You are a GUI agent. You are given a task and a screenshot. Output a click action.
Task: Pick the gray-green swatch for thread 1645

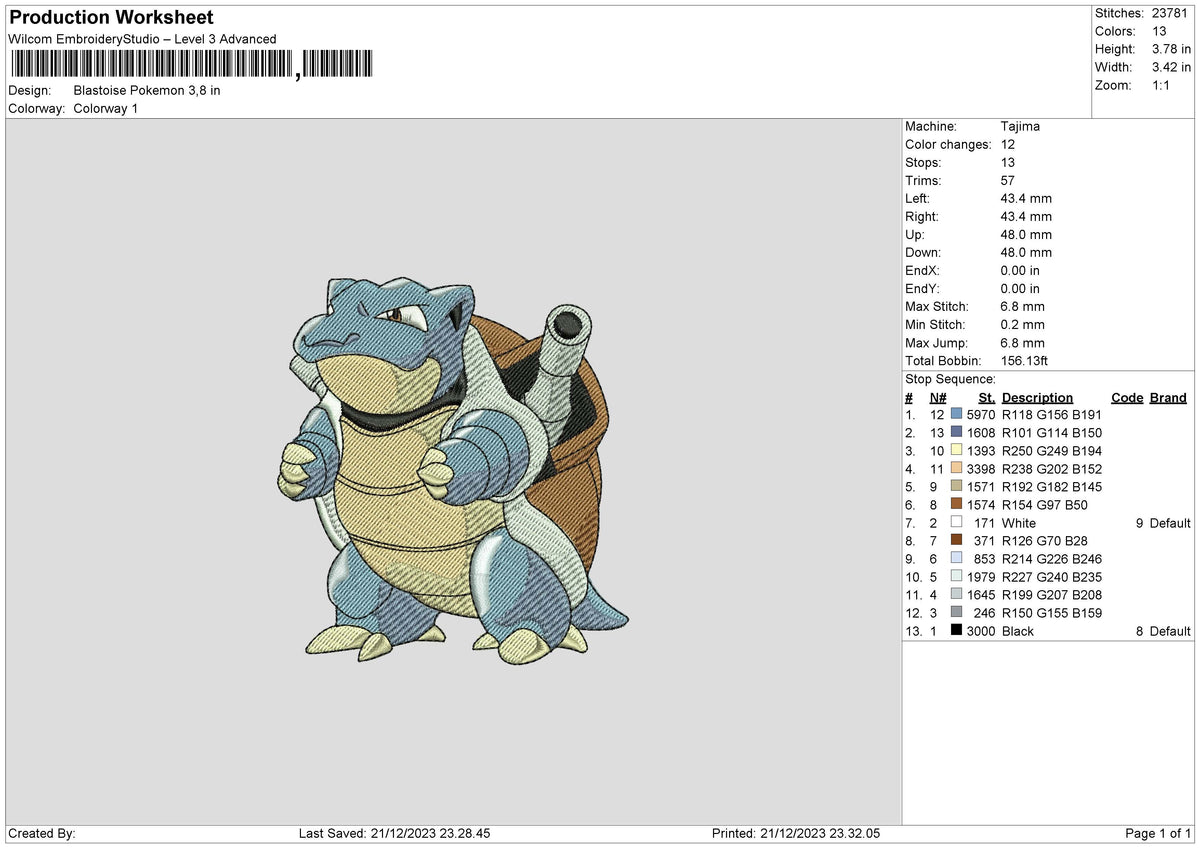(x=957, y=594)
